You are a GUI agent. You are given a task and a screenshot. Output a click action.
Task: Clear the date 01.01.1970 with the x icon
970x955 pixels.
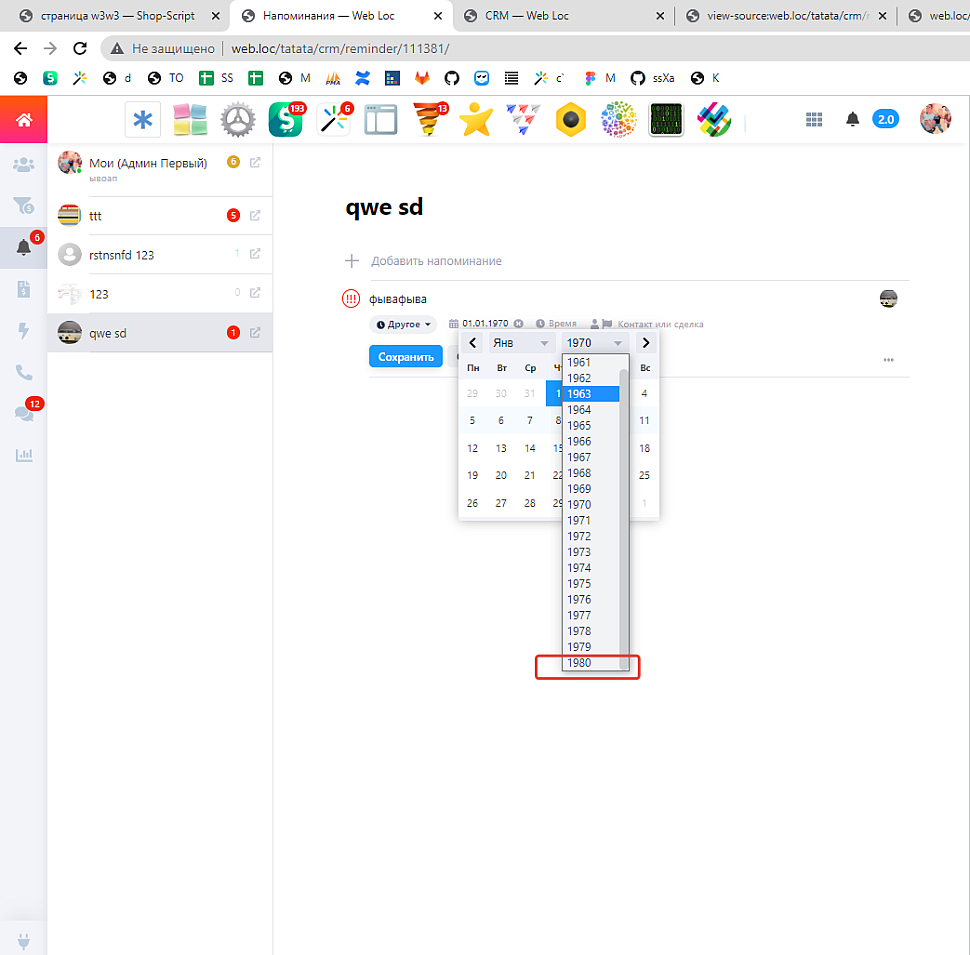(519, 324)
